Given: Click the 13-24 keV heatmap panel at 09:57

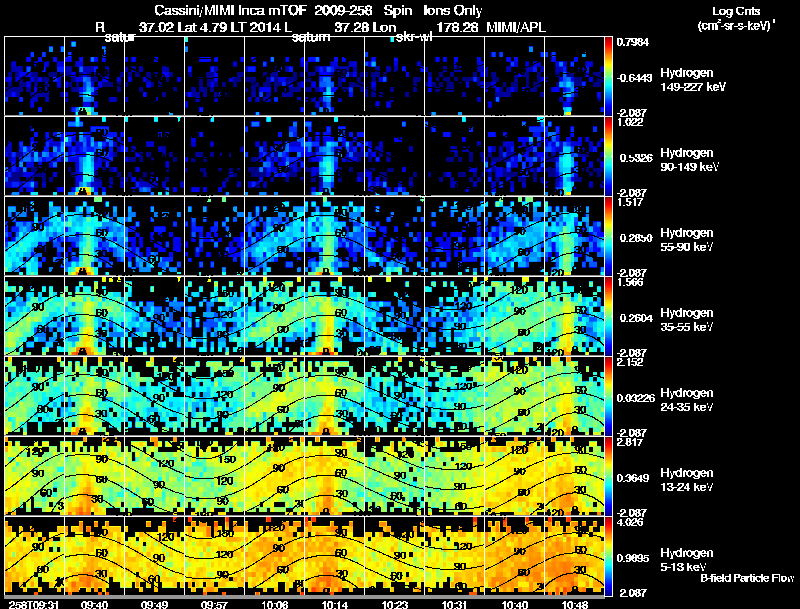Looking at the screenshot, I should coord(214,476).
